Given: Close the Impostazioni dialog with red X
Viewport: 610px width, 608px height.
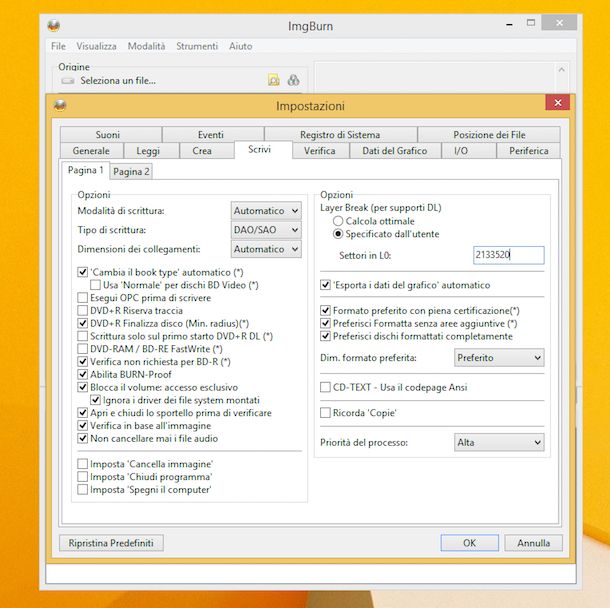Looking at the screenshot, I should 557,103.
